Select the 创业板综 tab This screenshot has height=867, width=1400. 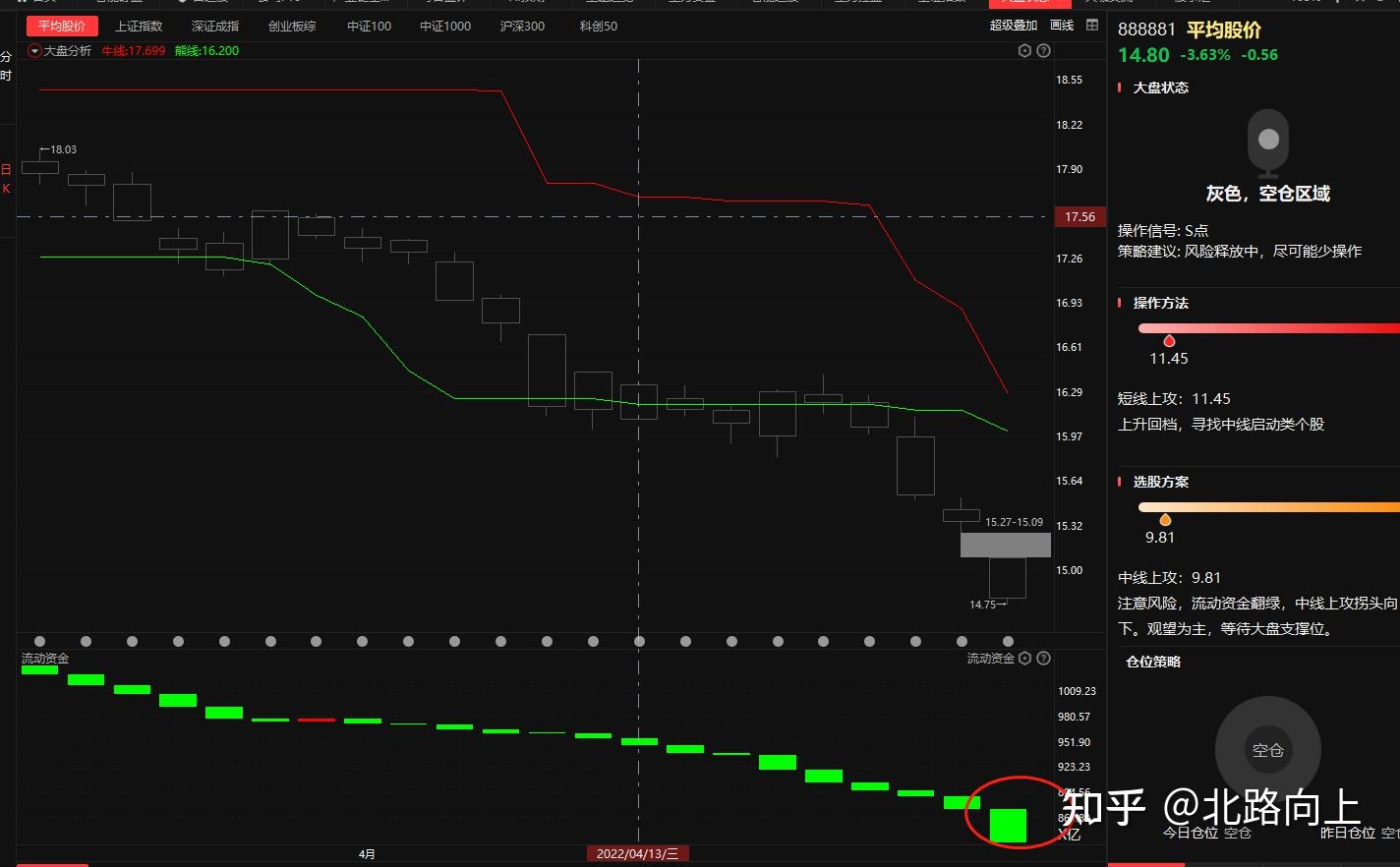[x=292, y=26]
